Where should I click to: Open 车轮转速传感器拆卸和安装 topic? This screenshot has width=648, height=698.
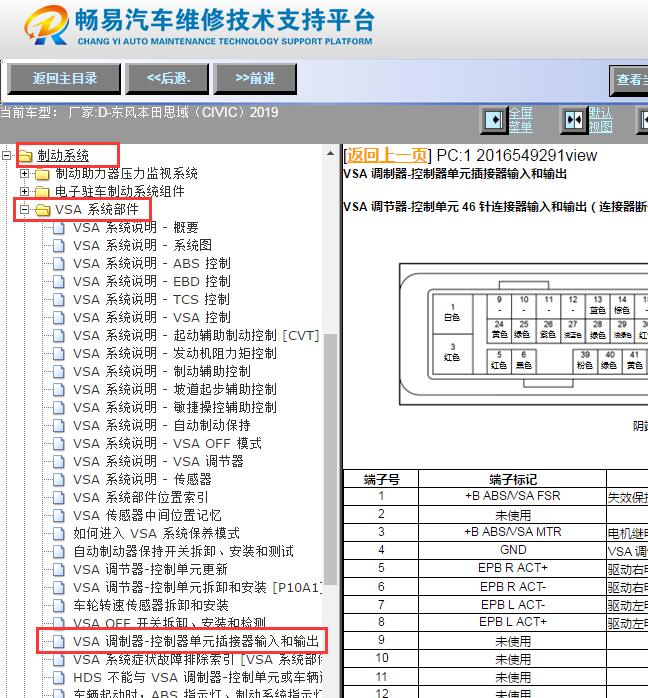click(x=151, y=605)
